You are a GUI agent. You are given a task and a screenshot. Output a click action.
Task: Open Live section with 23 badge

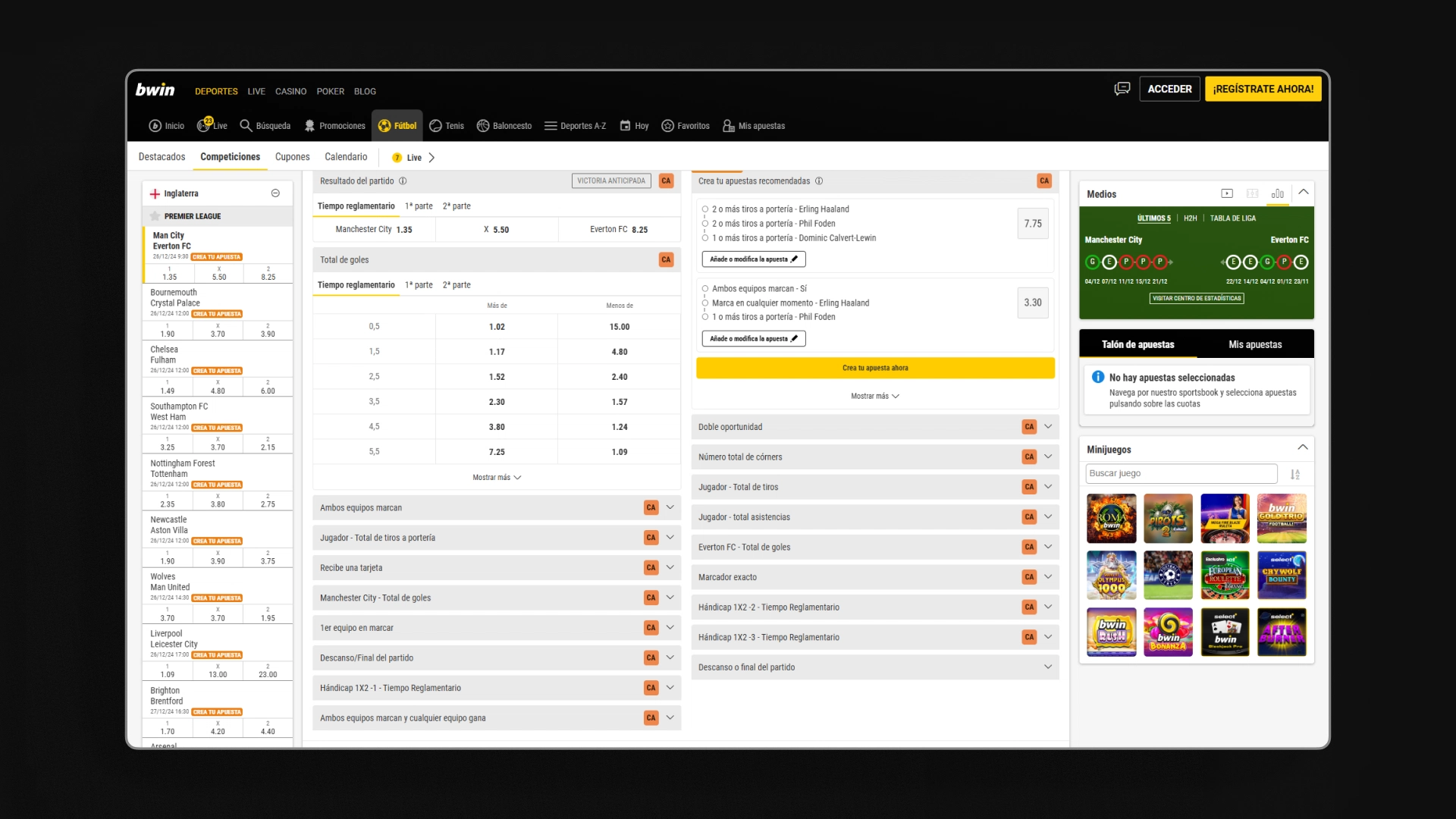tap(212, 125)
